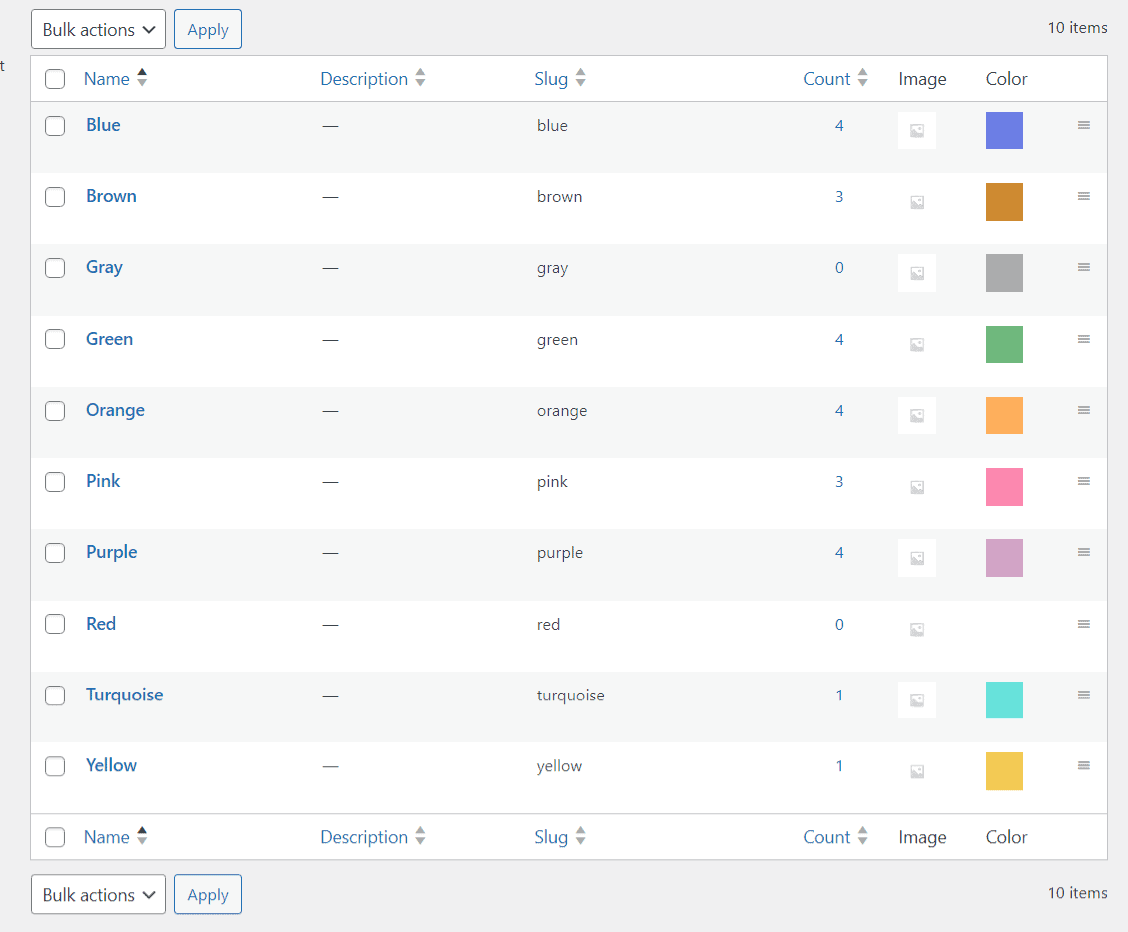1128x932 pixels.
Task: Open the Yellow term link
Action: click(112, 765)
